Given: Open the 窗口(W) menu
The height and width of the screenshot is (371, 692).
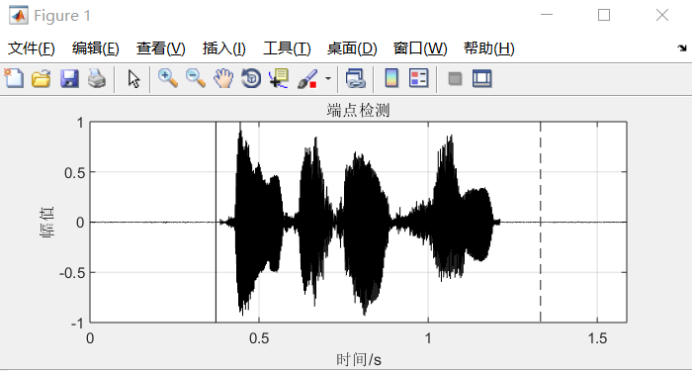Looking at the screenshot, I should [420, 48].
